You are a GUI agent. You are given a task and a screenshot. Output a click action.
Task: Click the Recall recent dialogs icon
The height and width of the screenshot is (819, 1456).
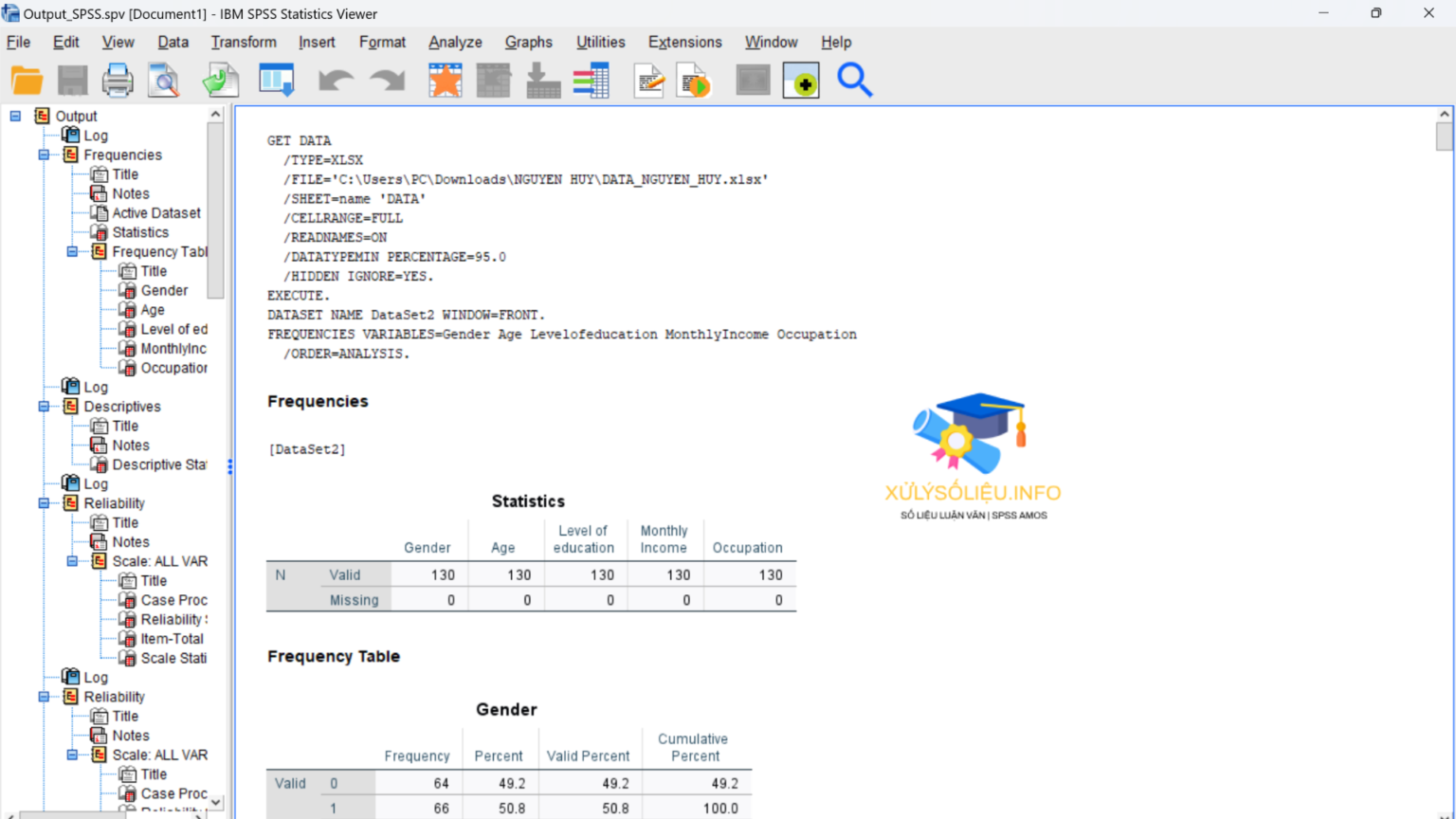277,81
